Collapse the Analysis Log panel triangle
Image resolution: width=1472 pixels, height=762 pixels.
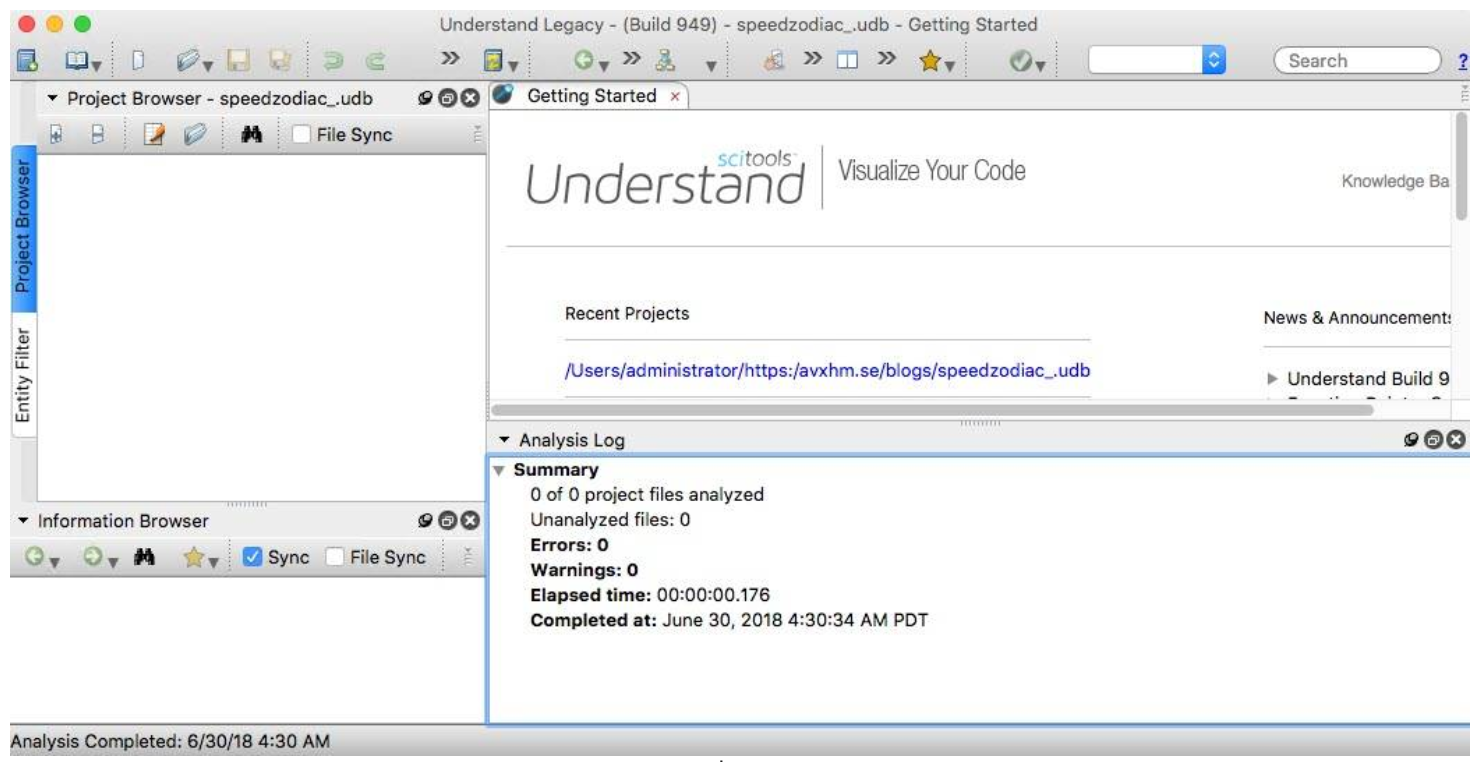(505, 440)
